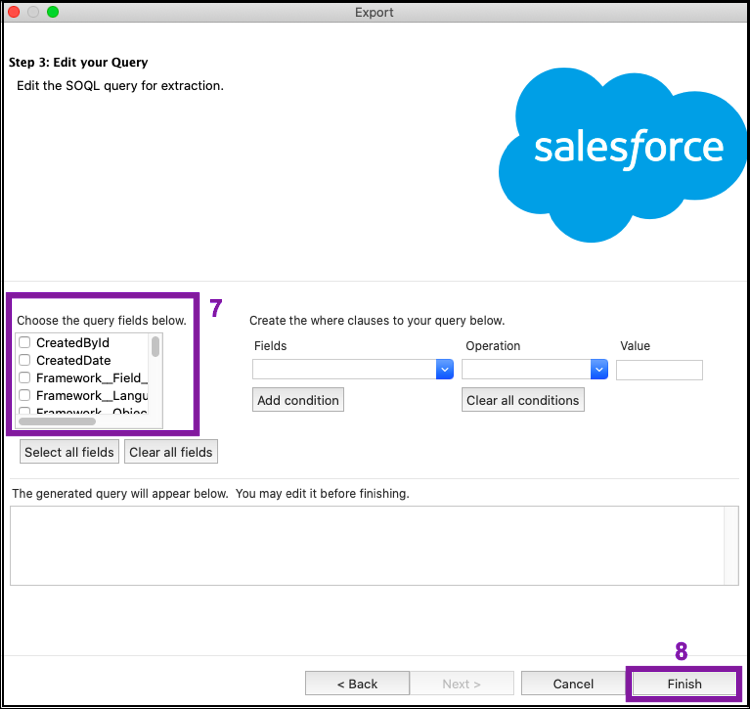
Task: Click Finish to run the export
Action: 684,684
